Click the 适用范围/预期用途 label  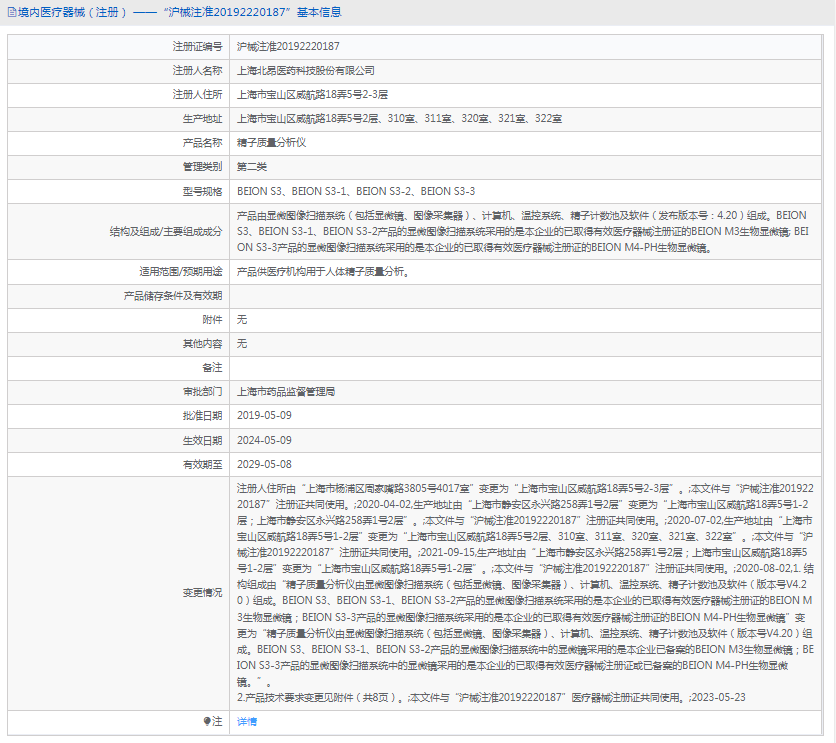click(181, 272)
